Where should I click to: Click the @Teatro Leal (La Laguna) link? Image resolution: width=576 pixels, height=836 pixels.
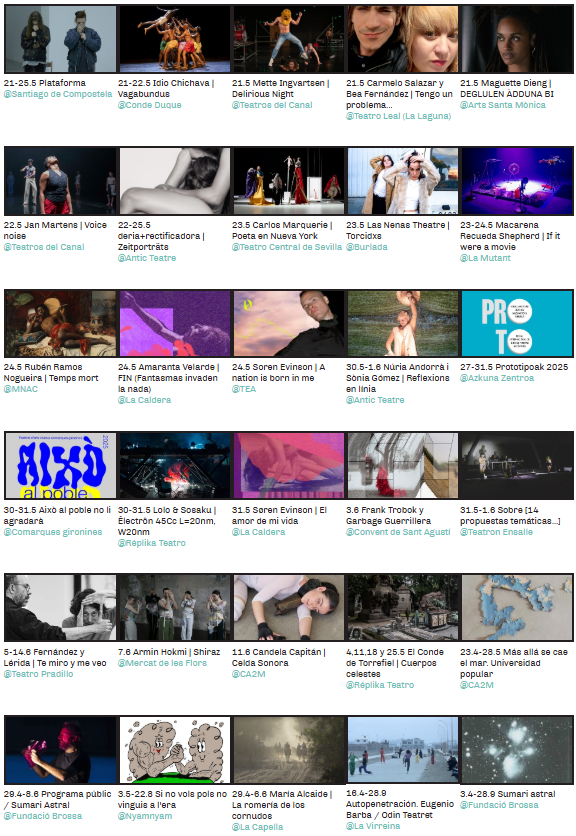[x=398, y=116]
